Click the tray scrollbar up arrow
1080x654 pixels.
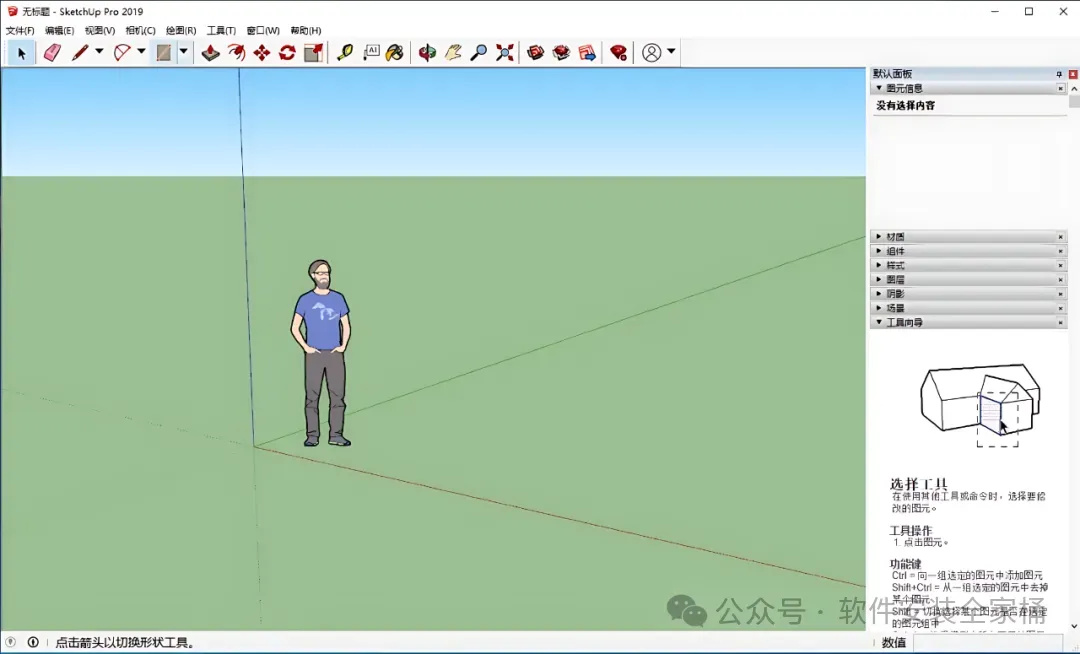tap(1074, 89)
